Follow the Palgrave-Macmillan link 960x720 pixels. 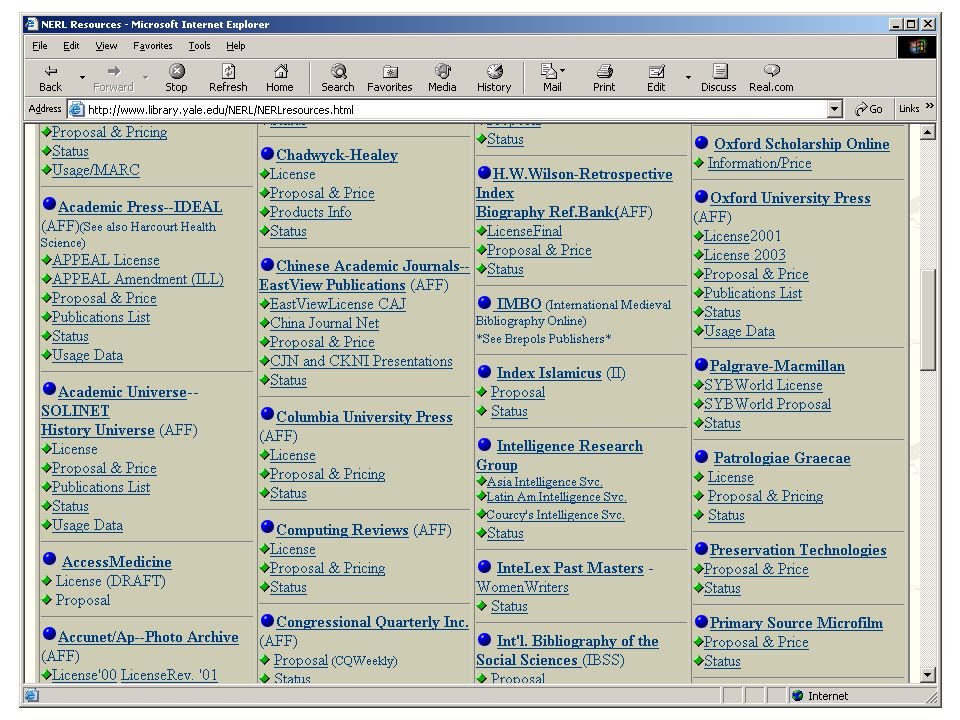777,366
